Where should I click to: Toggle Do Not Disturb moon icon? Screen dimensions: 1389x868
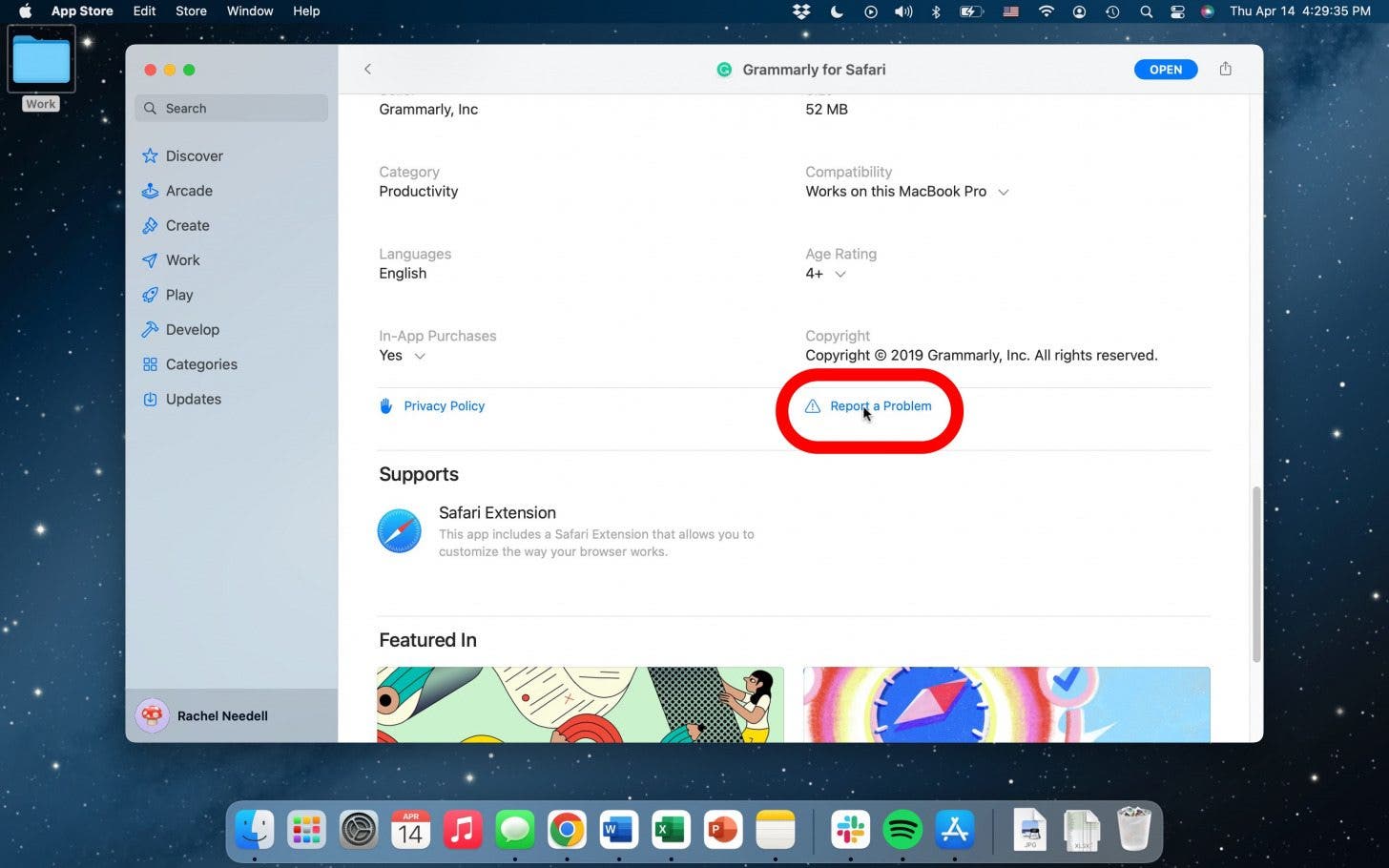(x=837, y=11)
